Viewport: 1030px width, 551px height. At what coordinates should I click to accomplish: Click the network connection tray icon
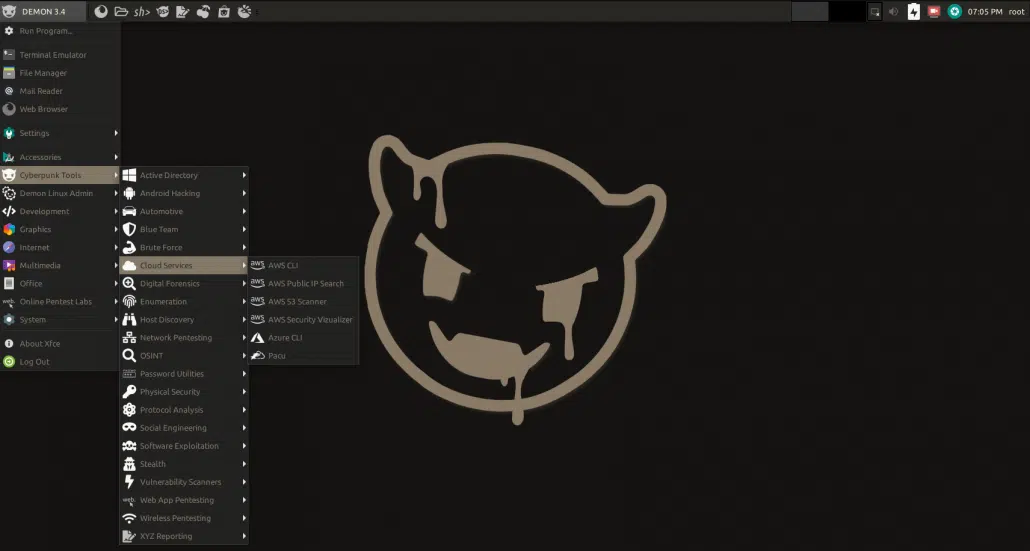pos(874,11)
